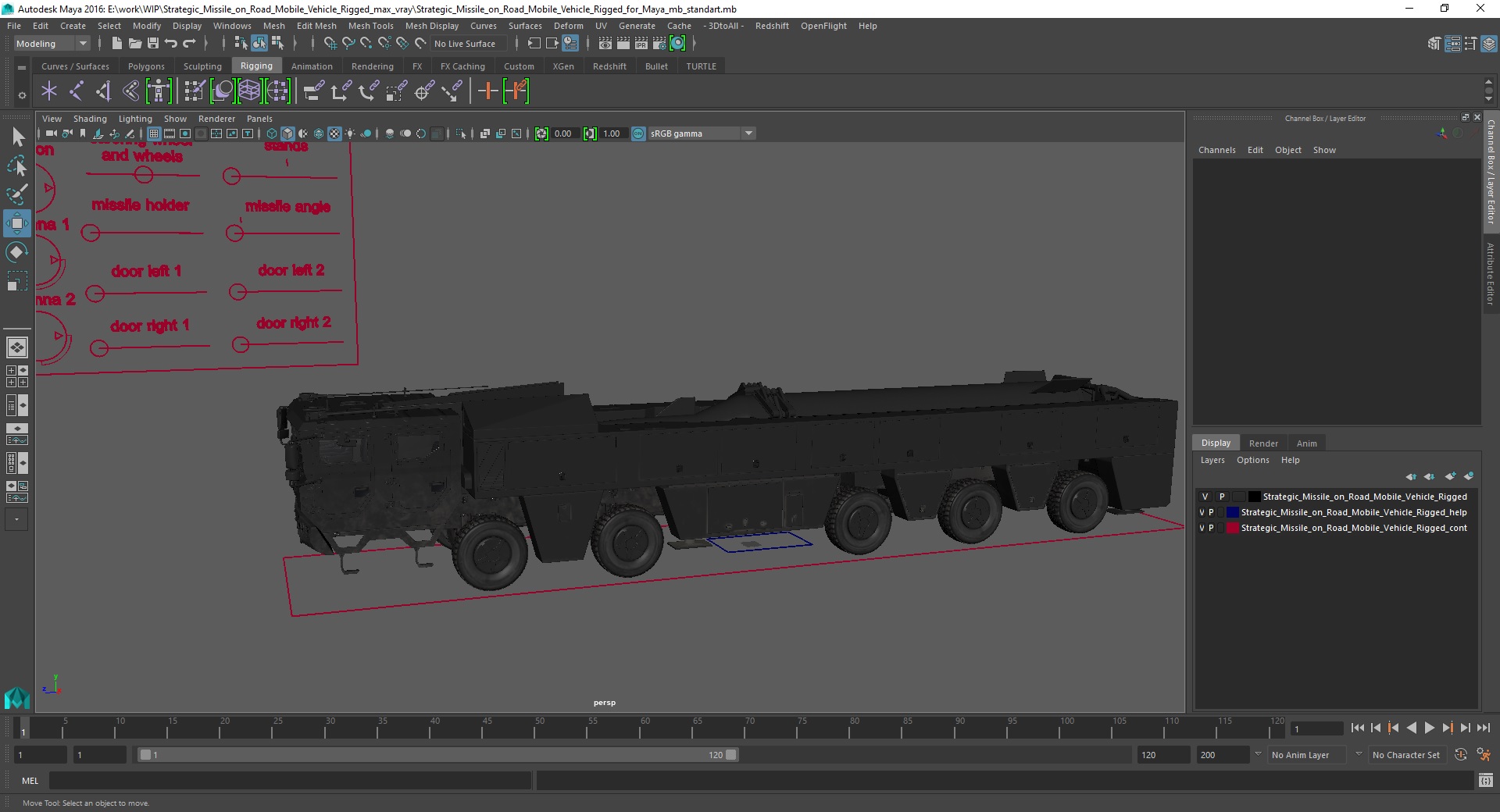Click the Create Joint shelf icon
Screen dimensions: 1500x812
(77, 91)
